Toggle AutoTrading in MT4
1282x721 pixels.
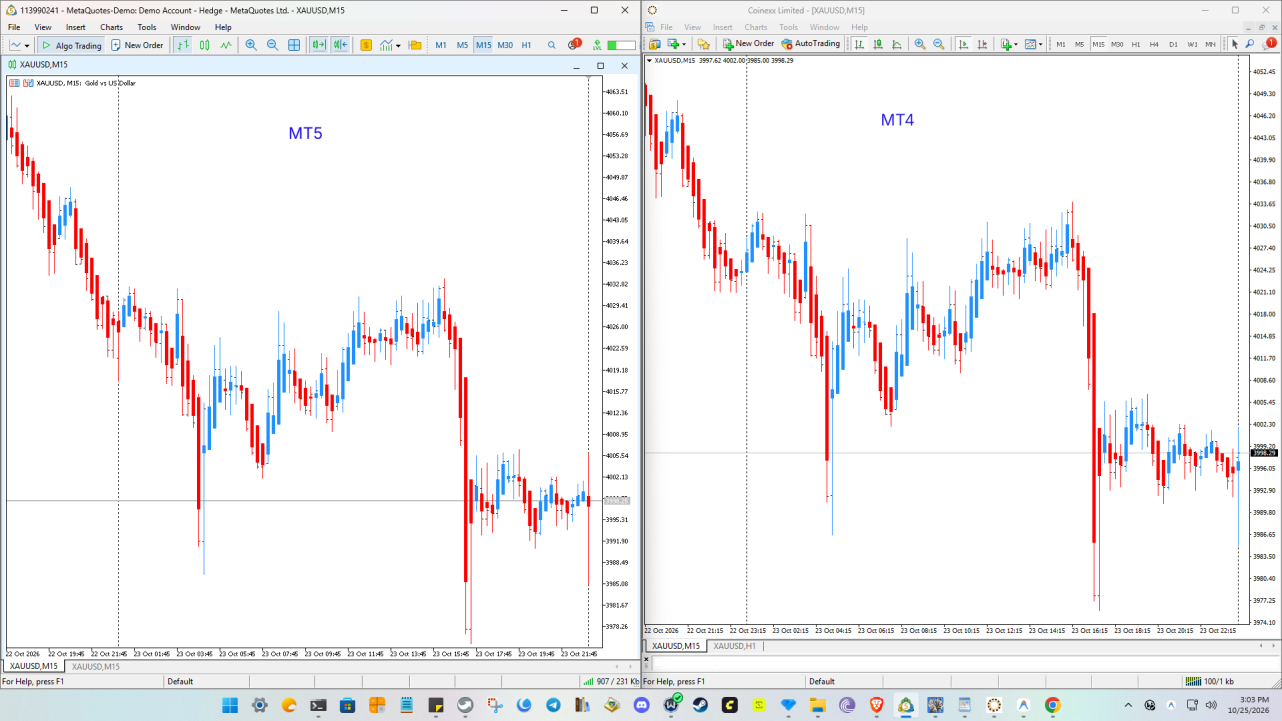click(811, 44)
